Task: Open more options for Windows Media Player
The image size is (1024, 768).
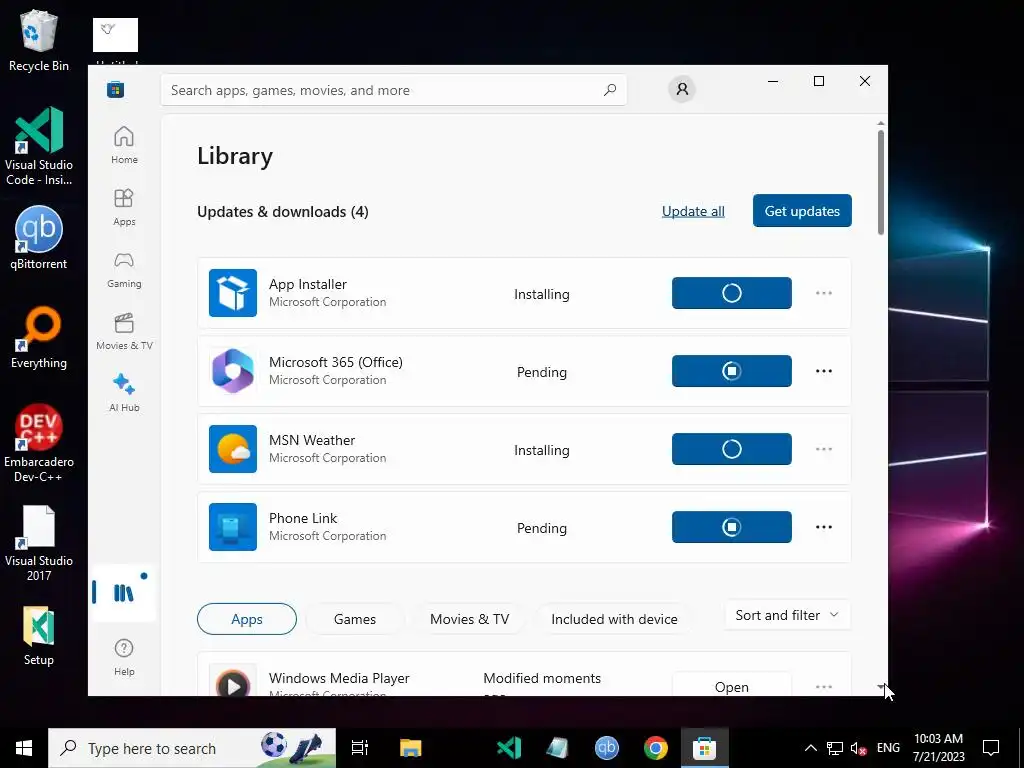Action: 824,686
